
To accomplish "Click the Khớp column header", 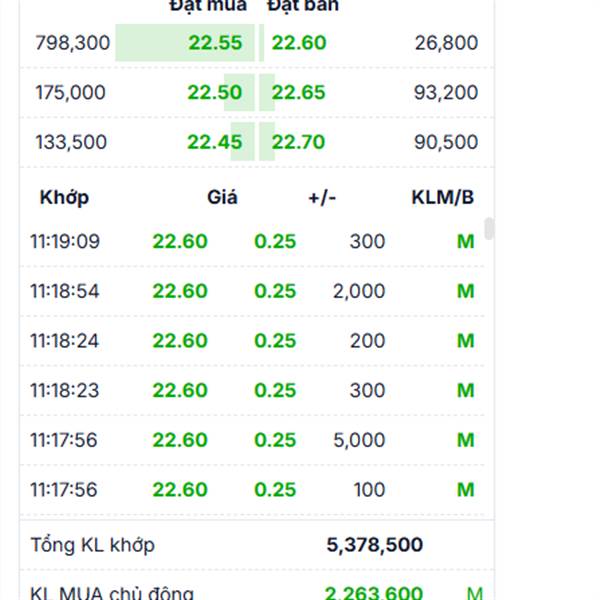I will 64,197.
